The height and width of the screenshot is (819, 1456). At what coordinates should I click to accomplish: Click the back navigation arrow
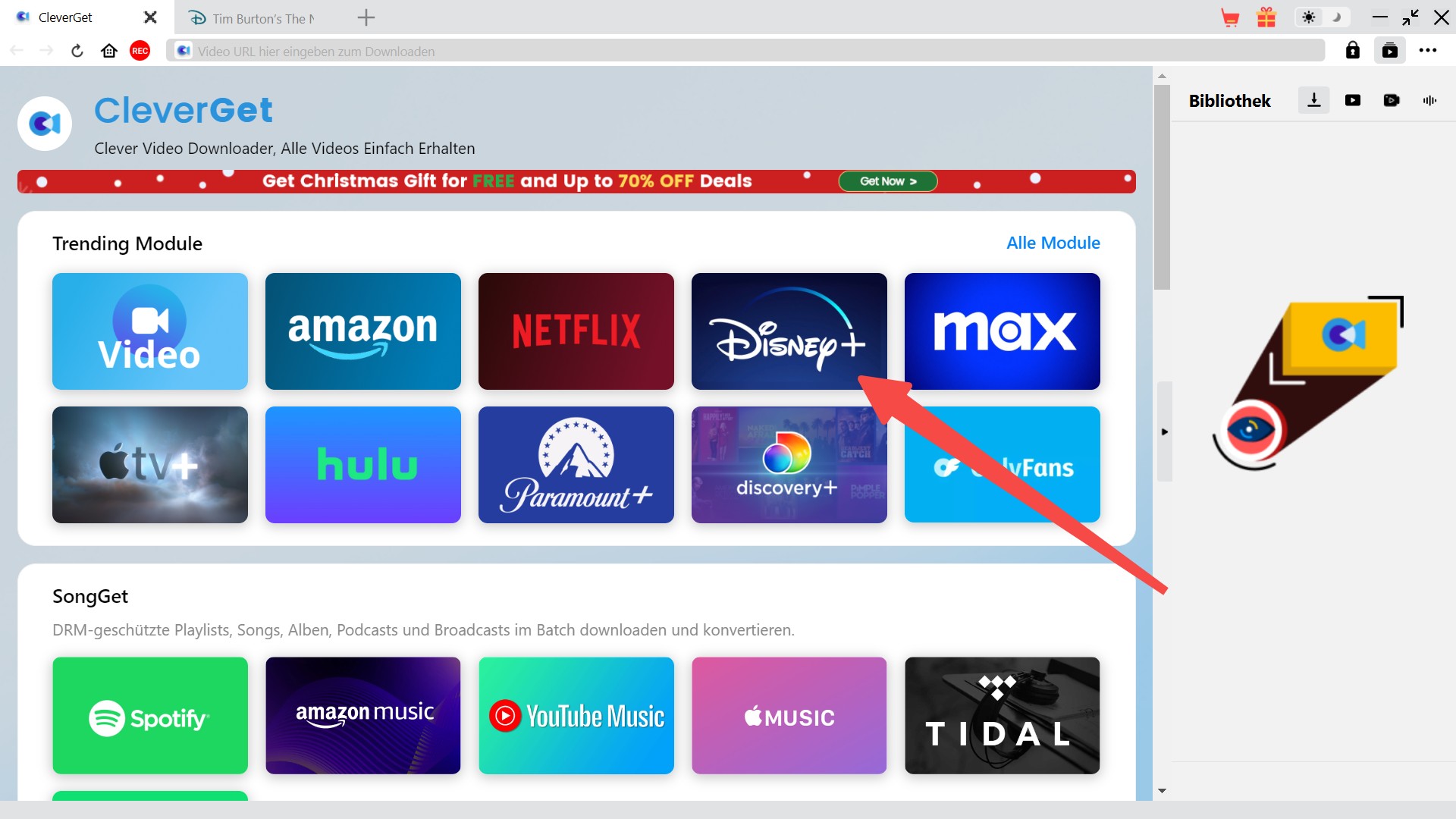tap(17, 51)
